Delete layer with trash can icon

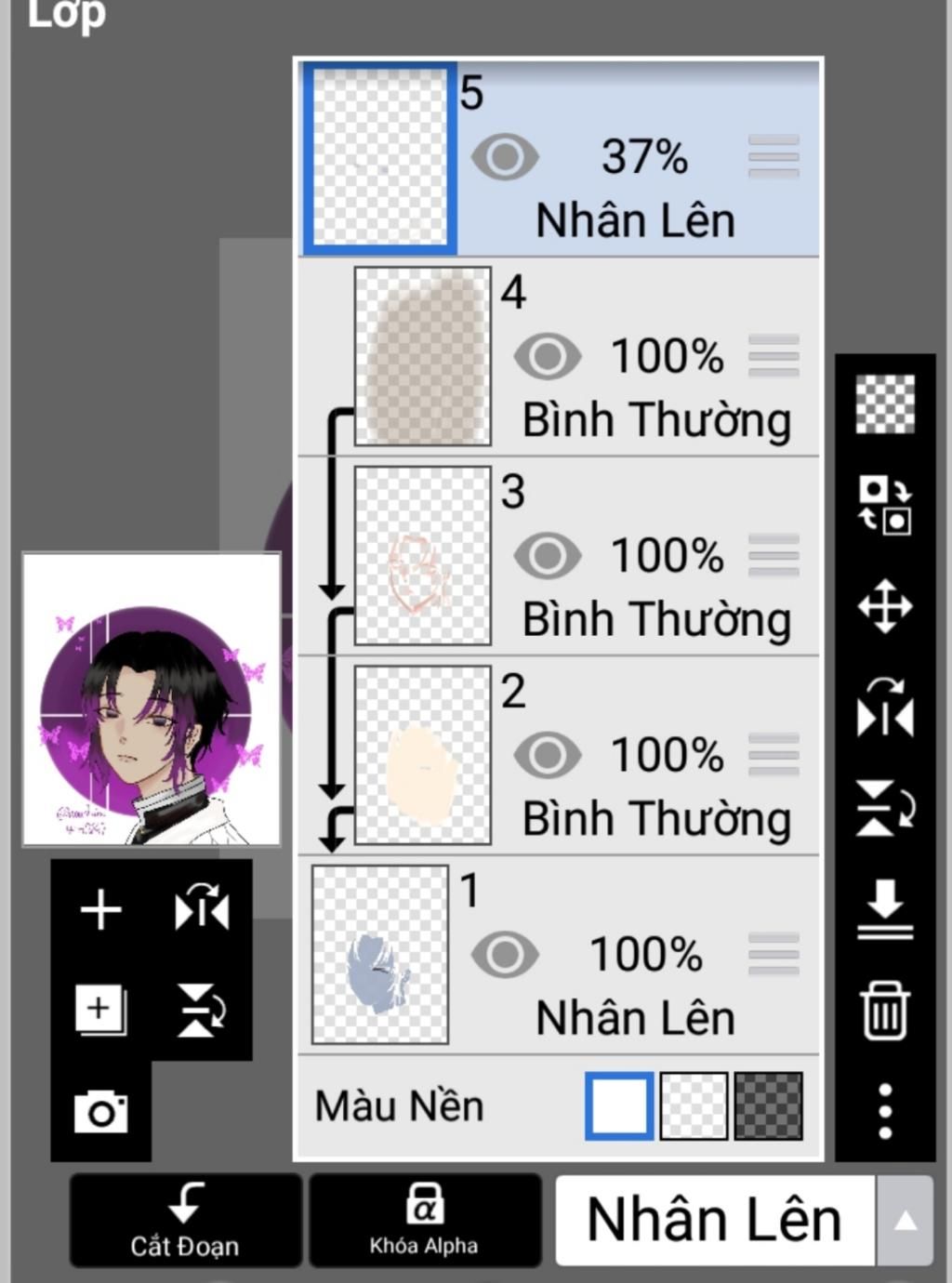884,1010
